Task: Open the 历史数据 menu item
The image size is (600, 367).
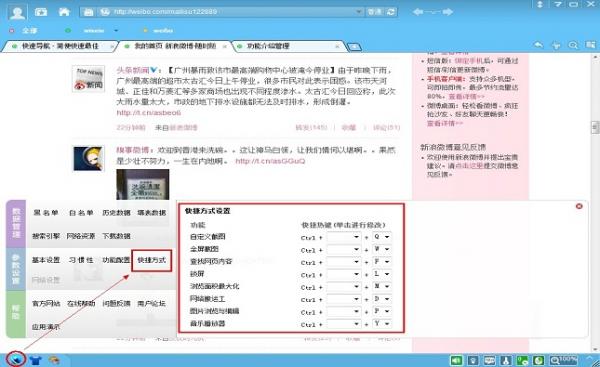Action: 116,213
